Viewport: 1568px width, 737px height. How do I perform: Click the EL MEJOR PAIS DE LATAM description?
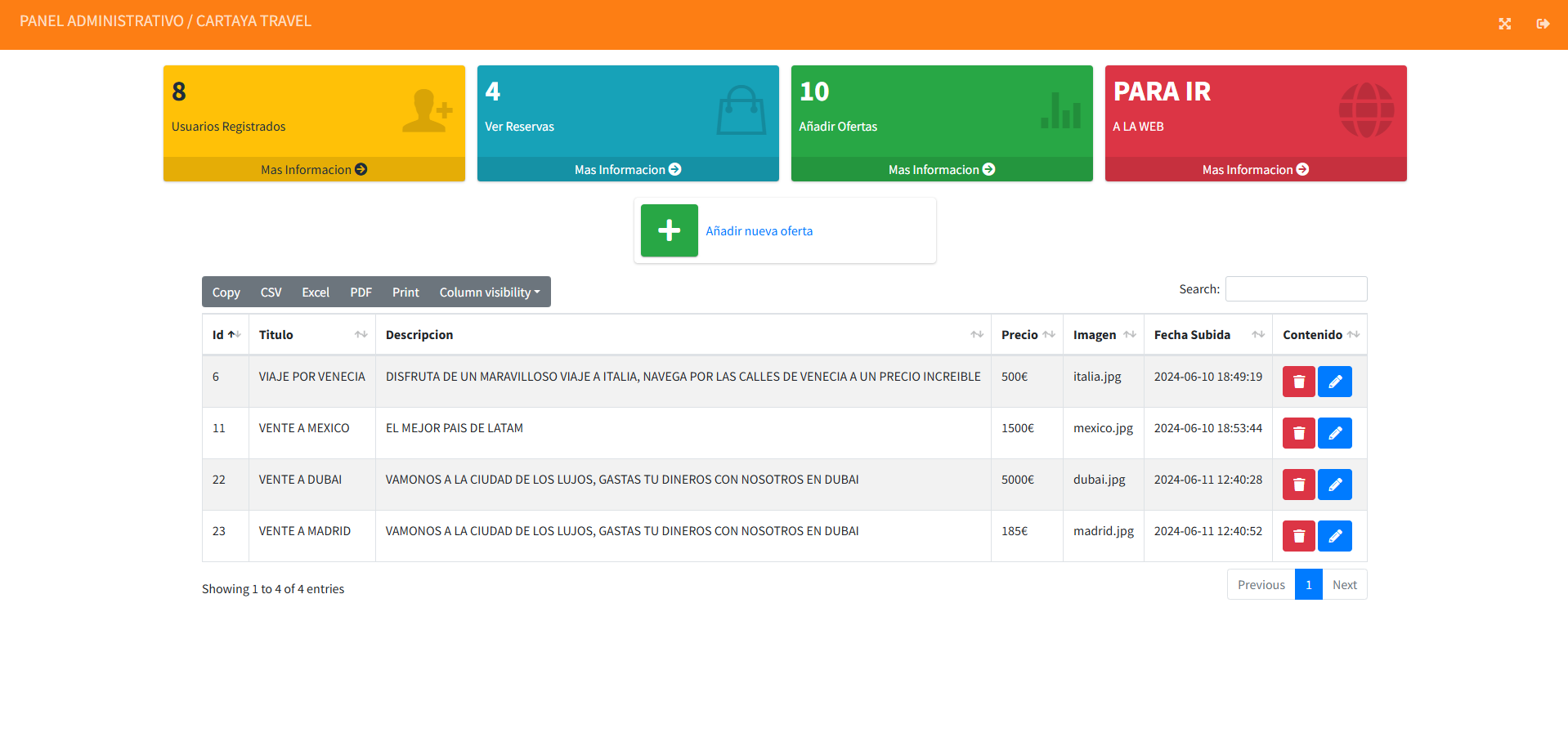455,428
